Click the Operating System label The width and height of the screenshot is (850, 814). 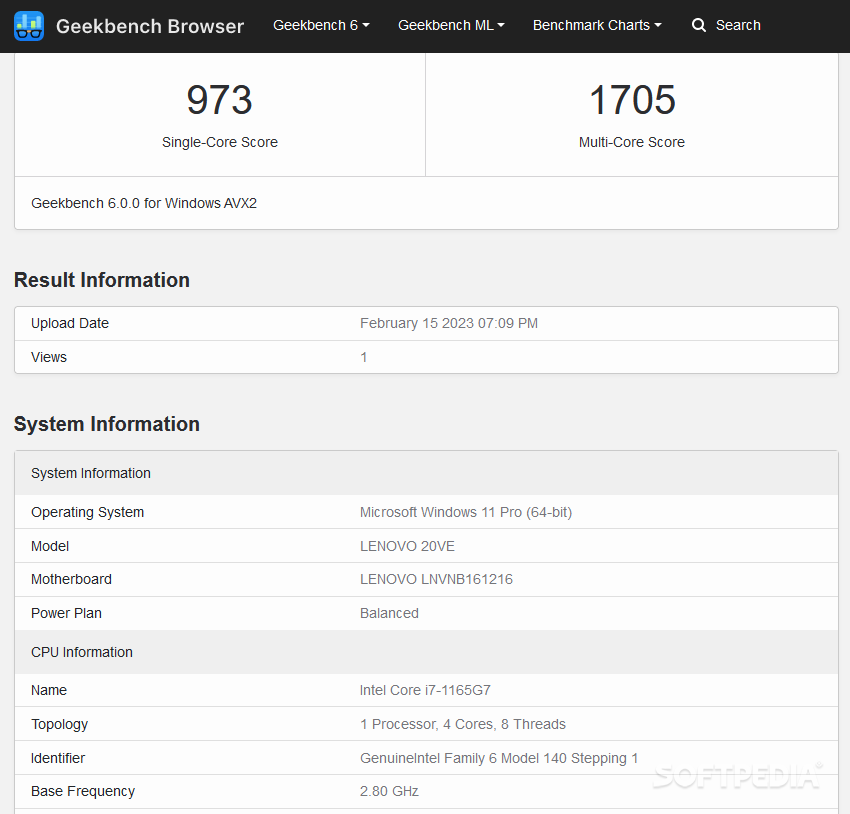(87, 512)
